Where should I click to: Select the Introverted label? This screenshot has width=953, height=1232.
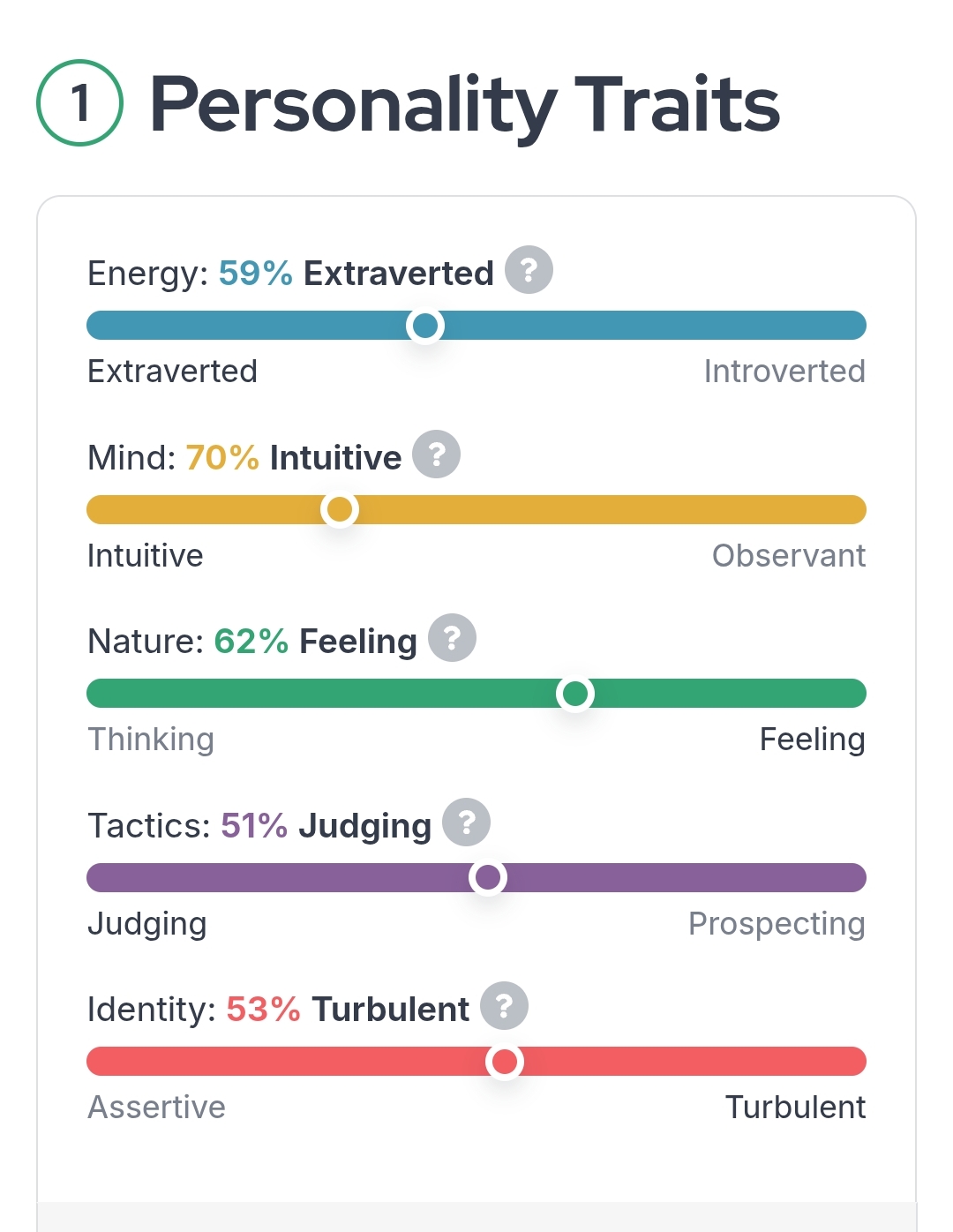(784, 372)
